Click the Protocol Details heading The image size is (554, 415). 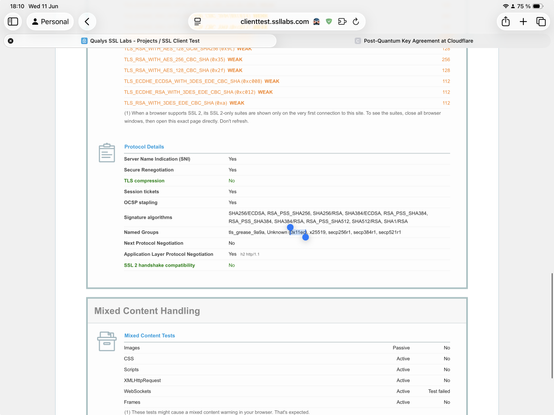[x=144, y=147]
